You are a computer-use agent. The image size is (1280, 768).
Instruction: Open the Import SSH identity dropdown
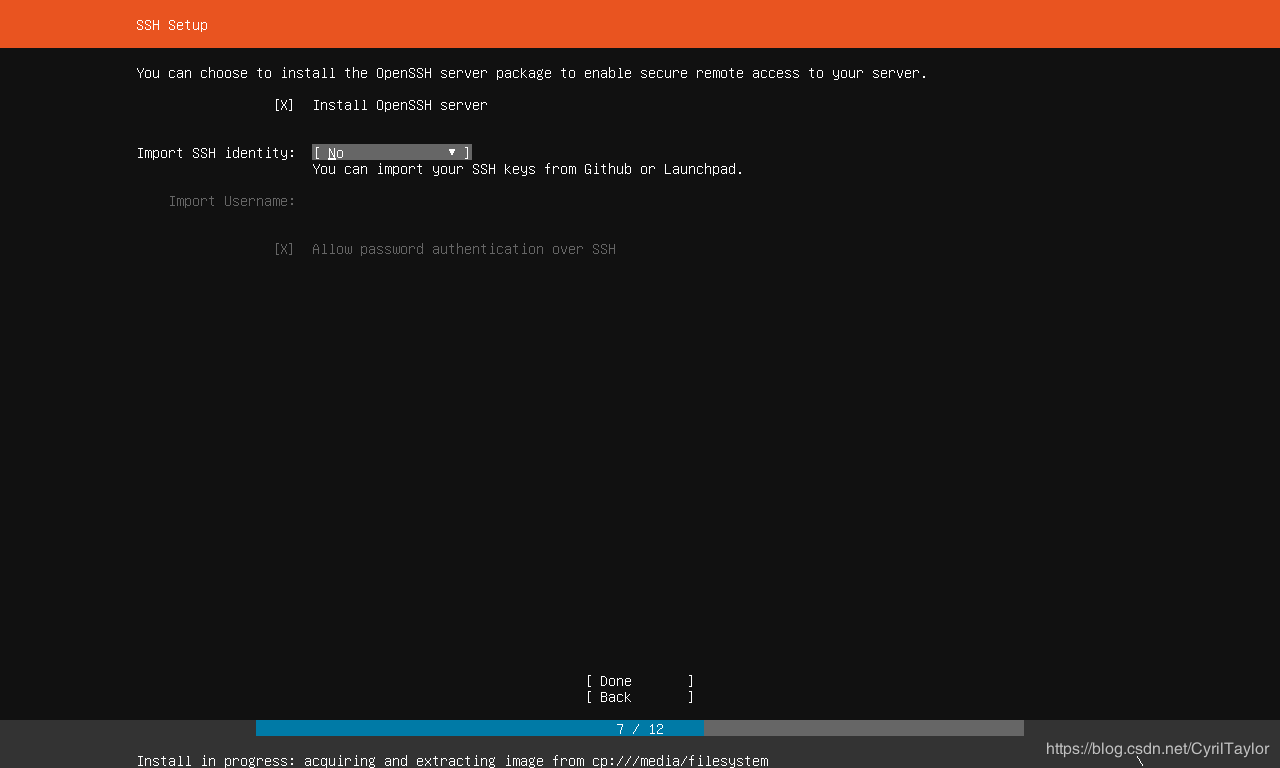tap(392, 153)
